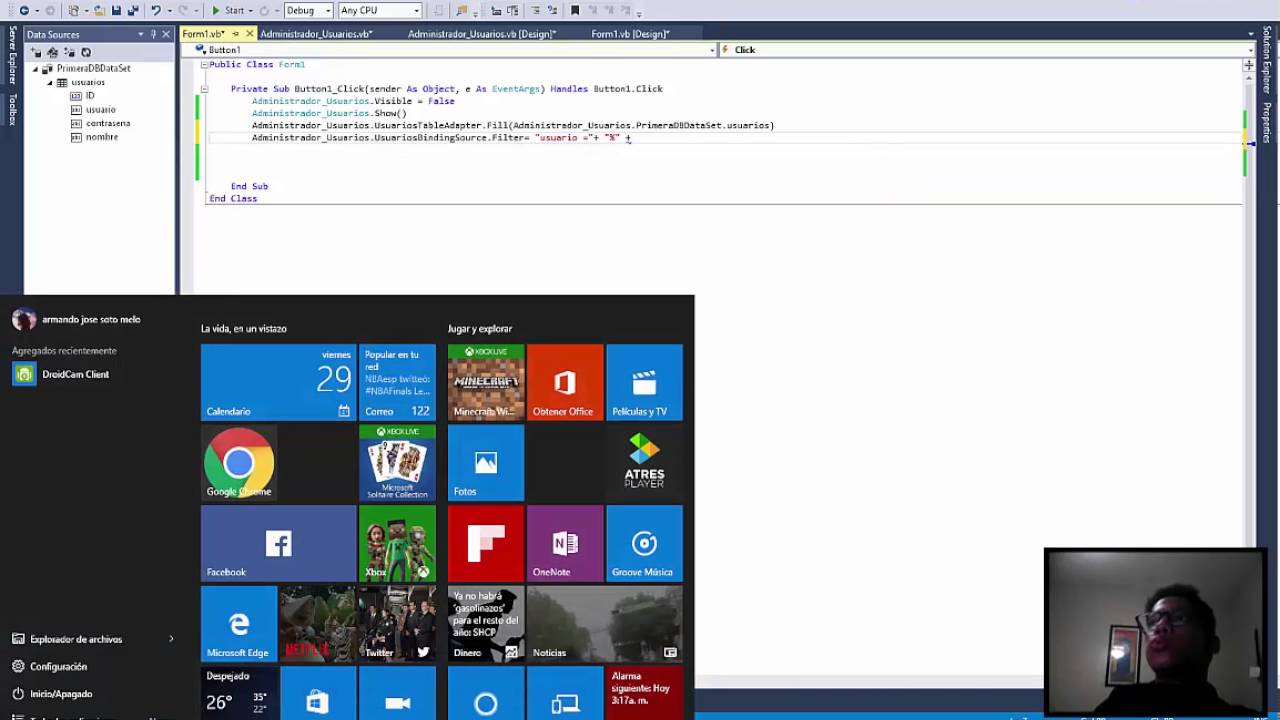
Task: Open Películas y TV tile
Action: pos(644,382)
